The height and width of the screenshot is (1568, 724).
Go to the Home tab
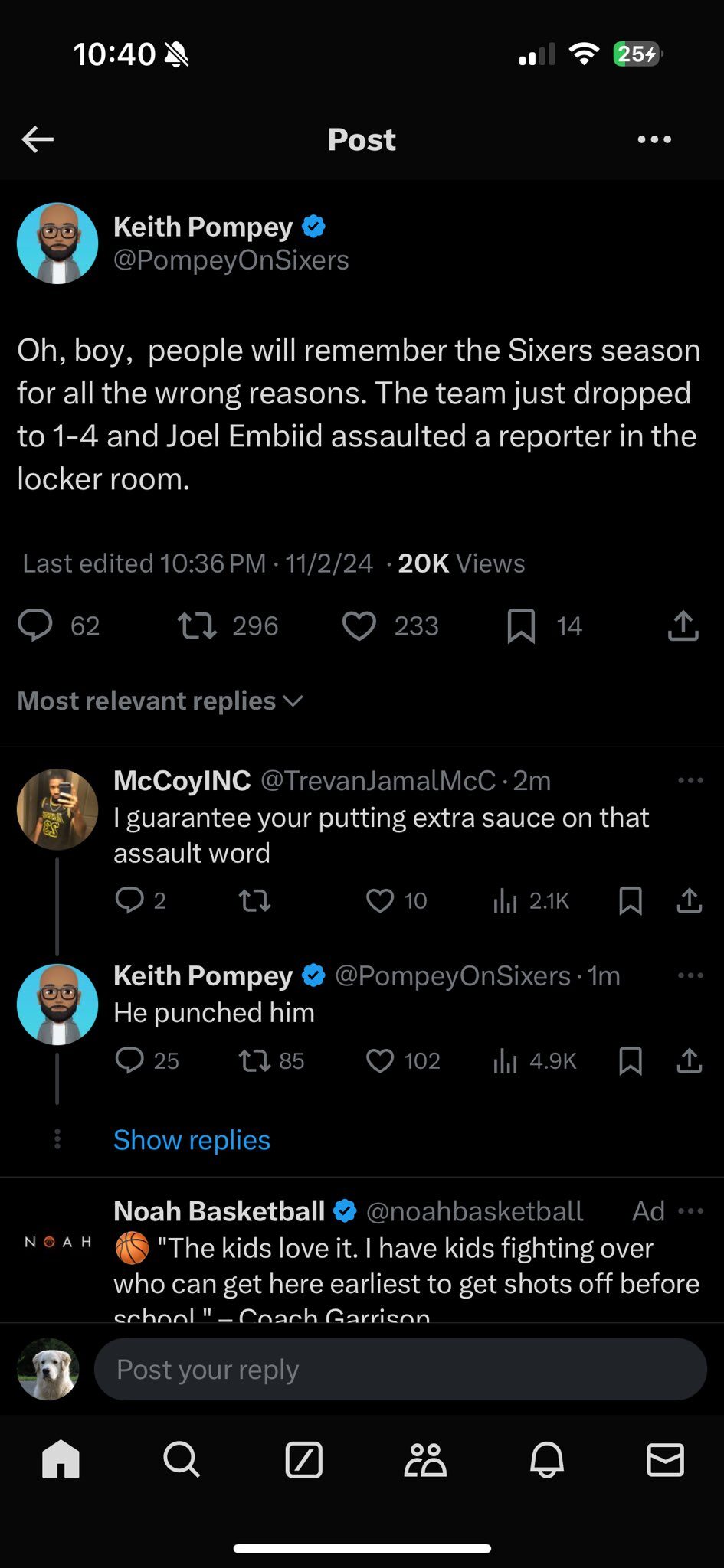(x=61, y=1459)
